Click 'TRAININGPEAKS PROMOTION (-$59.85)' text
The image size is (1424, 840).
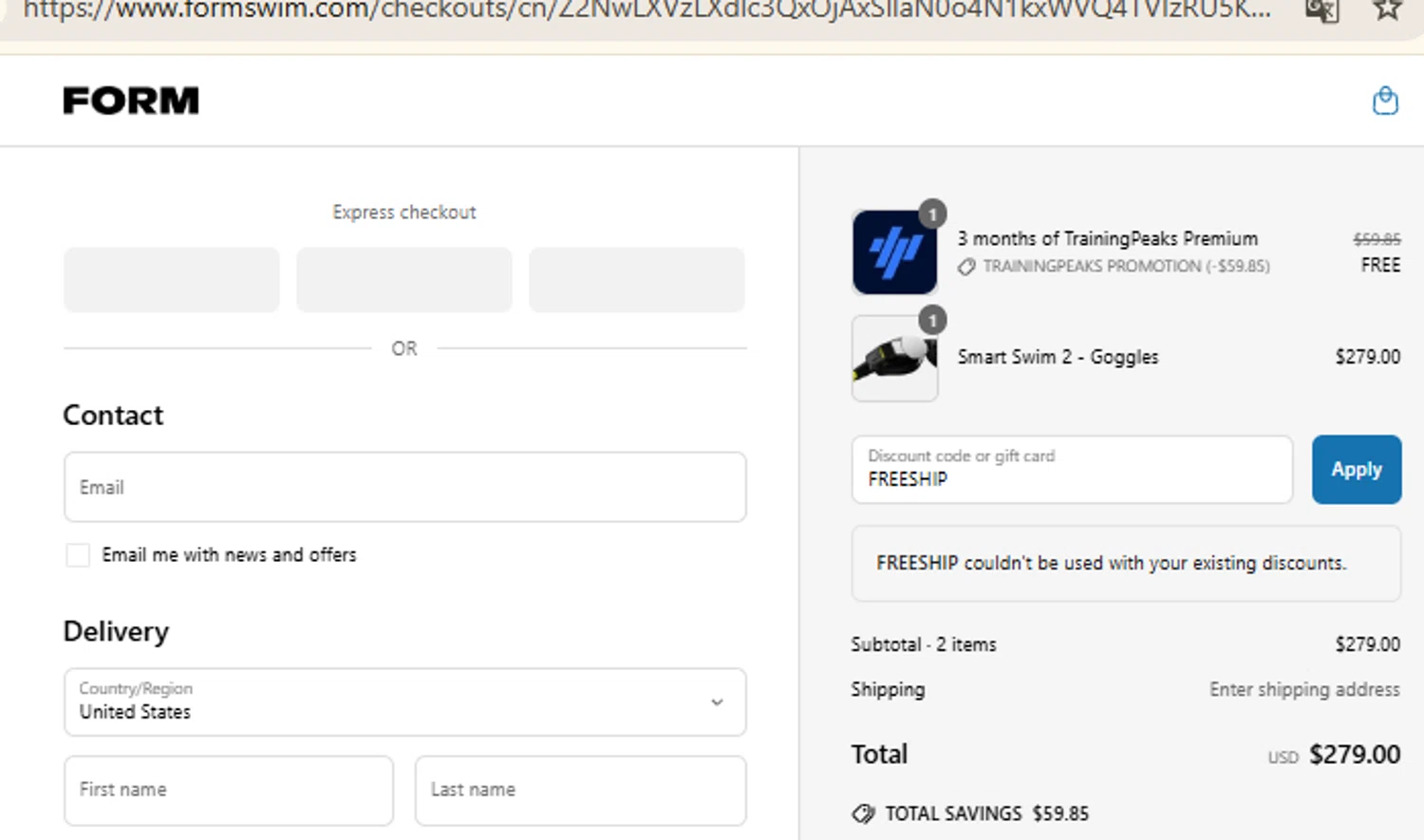[x=1126, y=267]
